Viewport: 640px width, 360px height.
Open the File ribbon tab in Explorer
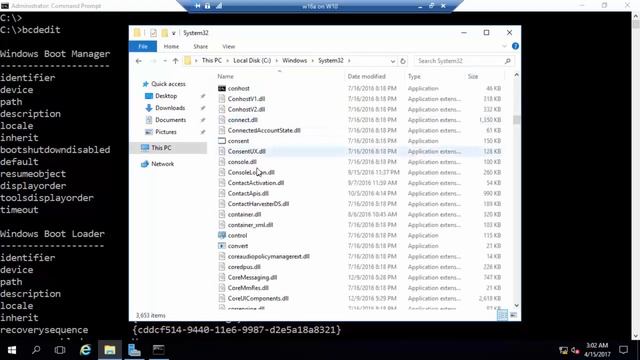tap(143, 47)
